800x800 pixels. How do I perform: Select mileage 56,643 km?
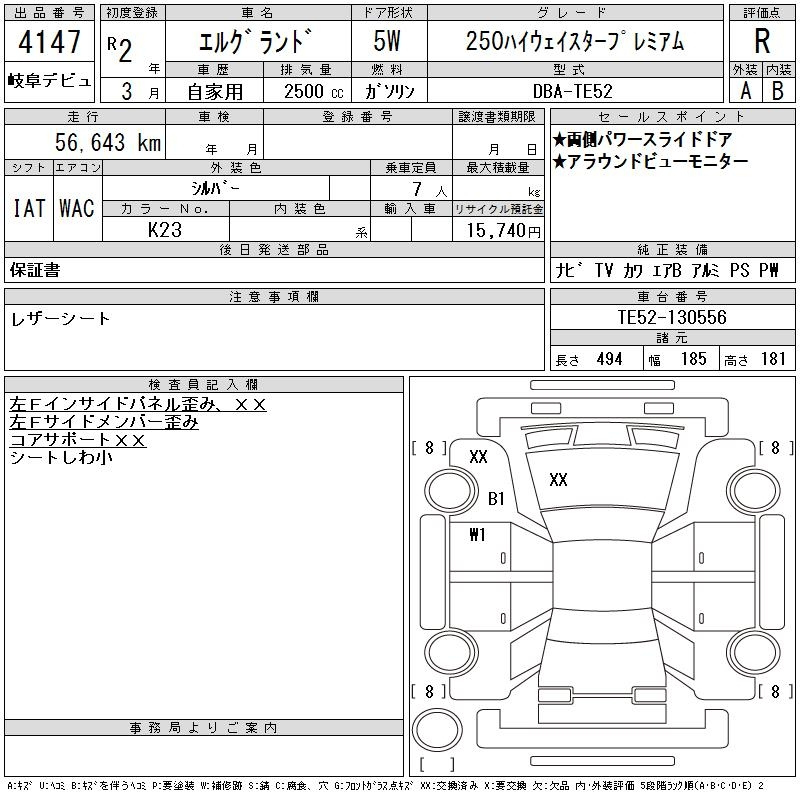point(108,142)
